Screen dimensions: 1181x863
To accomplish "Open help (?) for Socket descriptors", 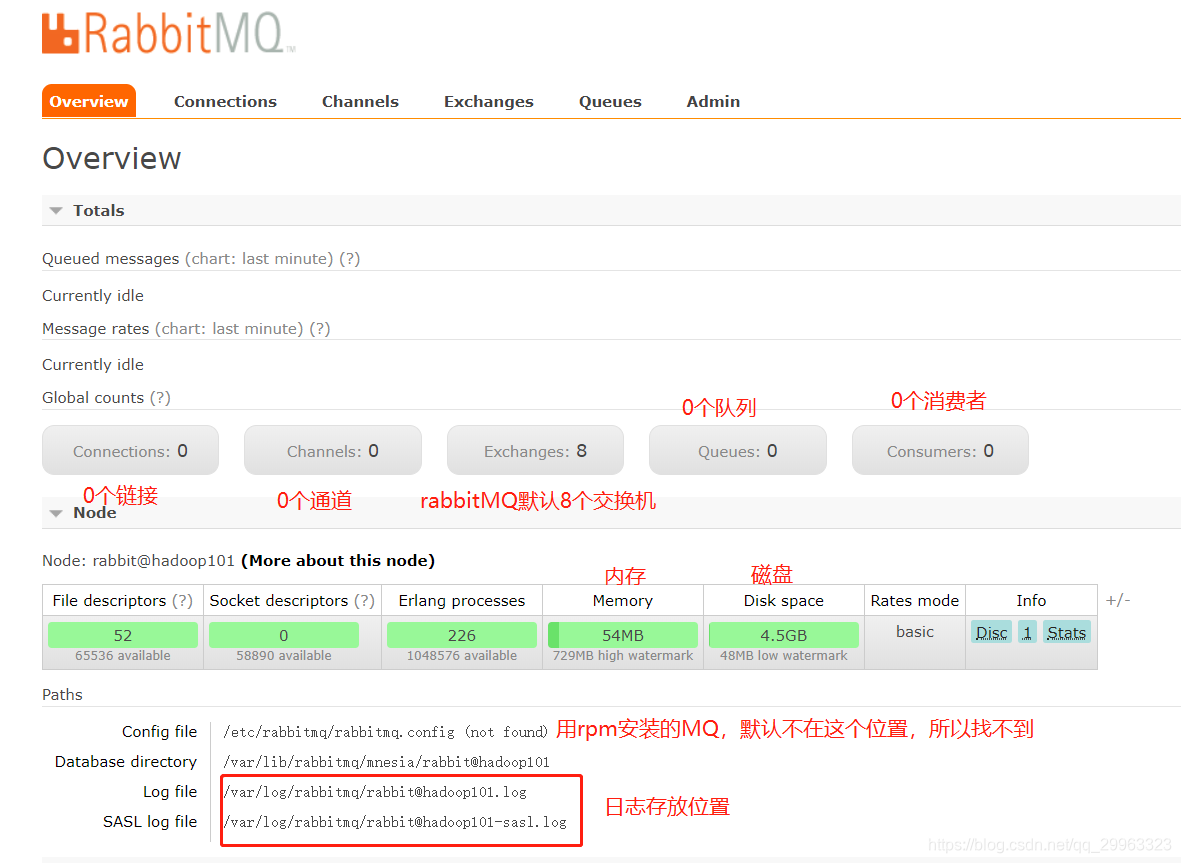I will point(365,600).
